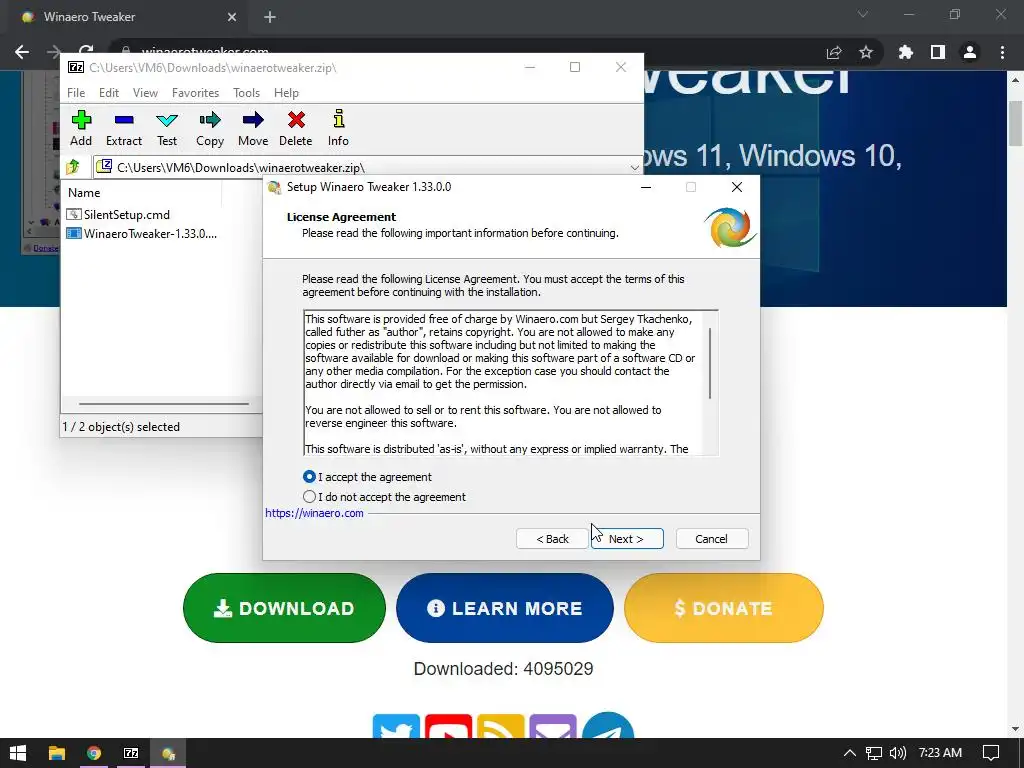Click the blue LEARN MORE button

pos(504,608)
